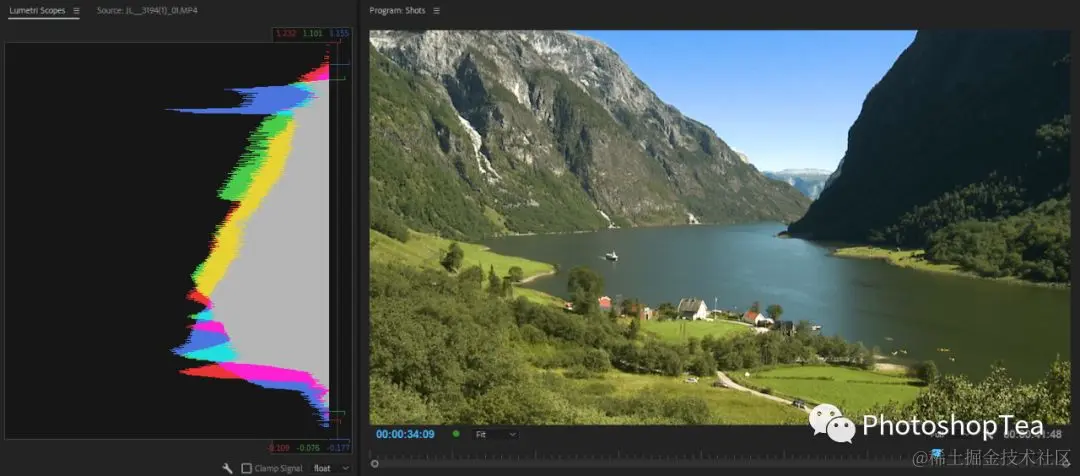Click the red maximum value 1.232

coord(284,33)
